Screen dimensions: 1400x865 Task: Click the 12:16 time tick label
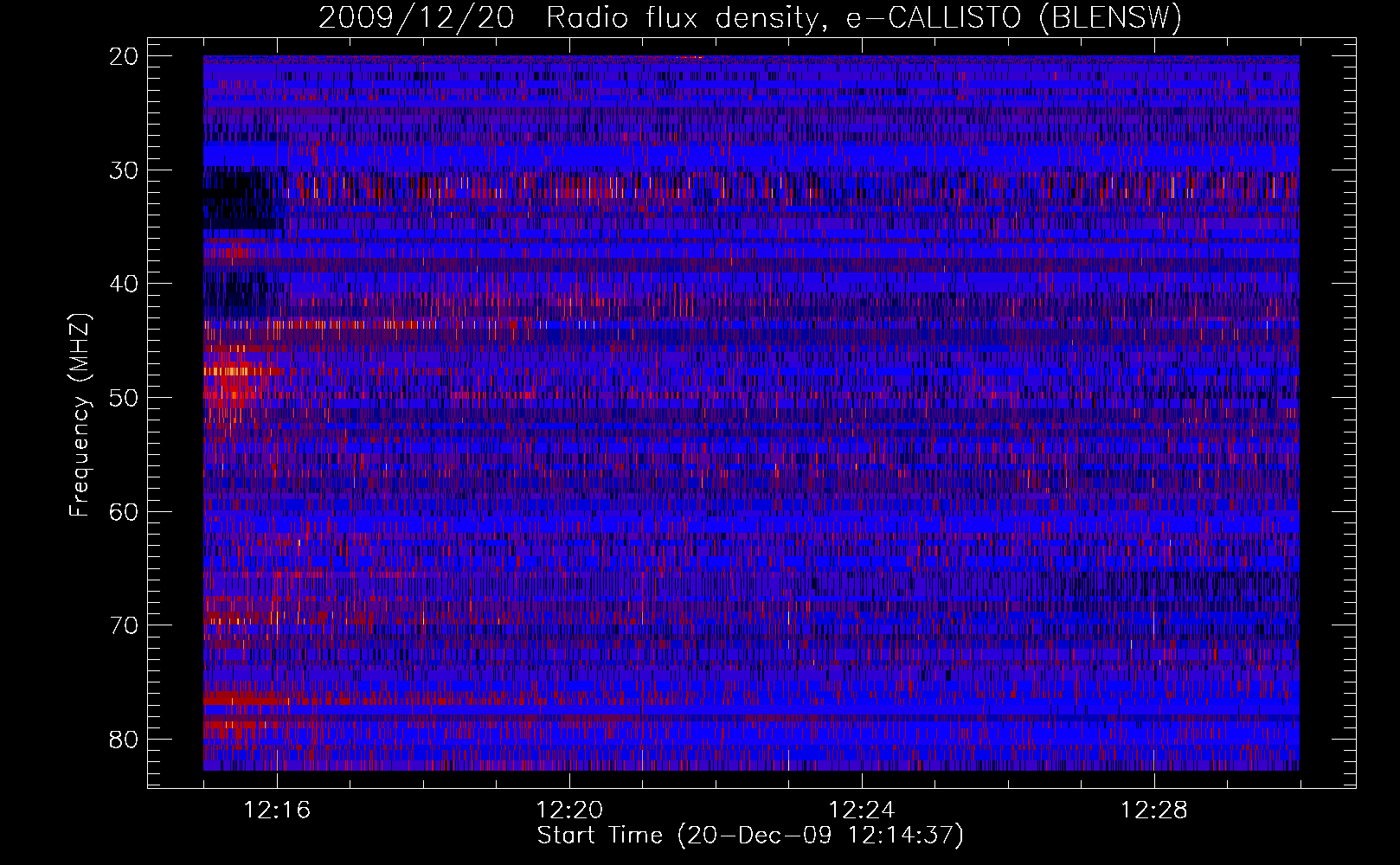pyautogui.click(x=277, y=811)
